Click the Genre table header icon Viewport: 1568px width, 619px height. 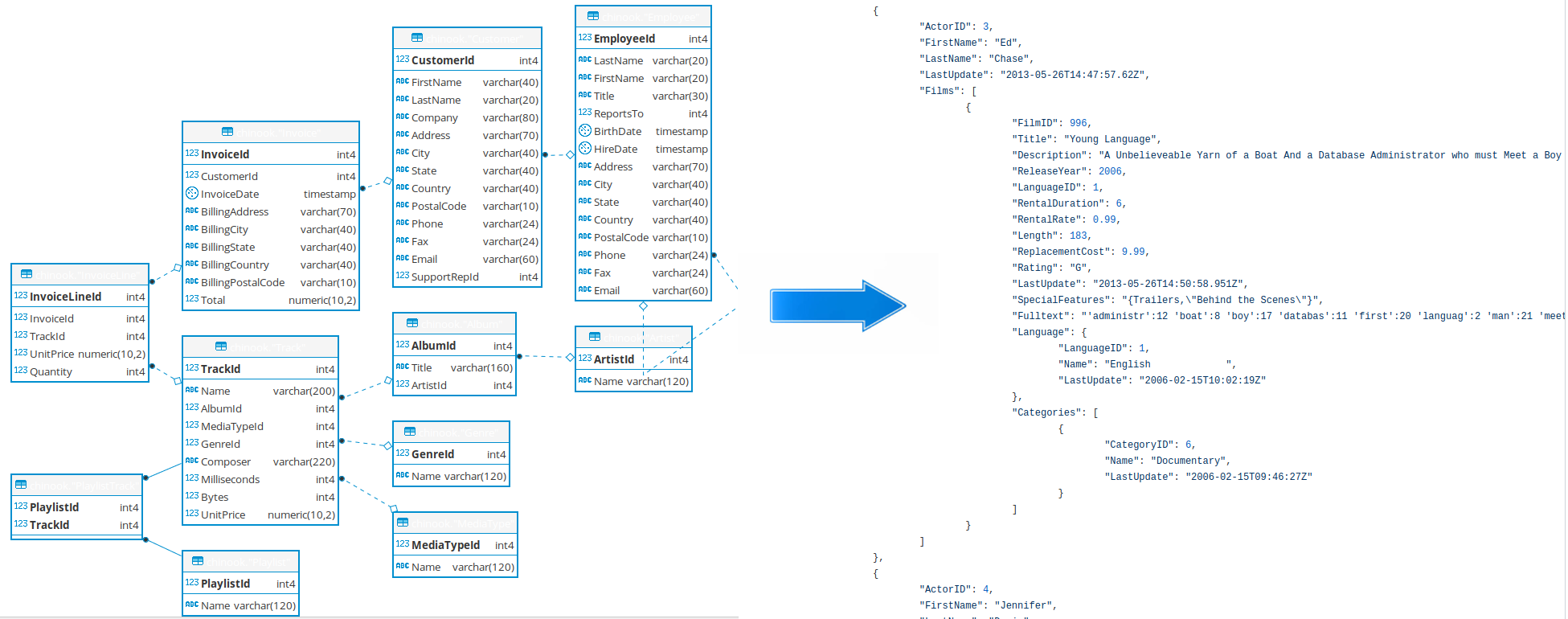(x=410, y=432)
